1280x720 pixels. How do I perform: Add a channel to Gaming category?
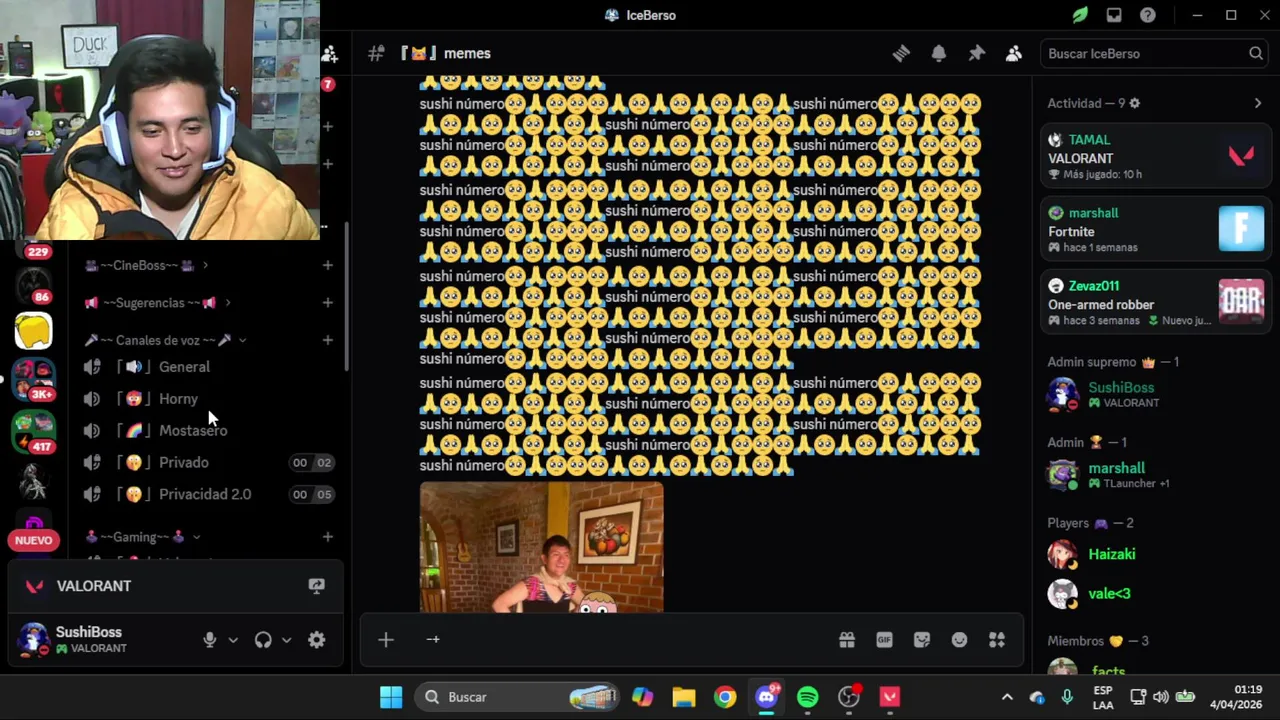[327, 537]
